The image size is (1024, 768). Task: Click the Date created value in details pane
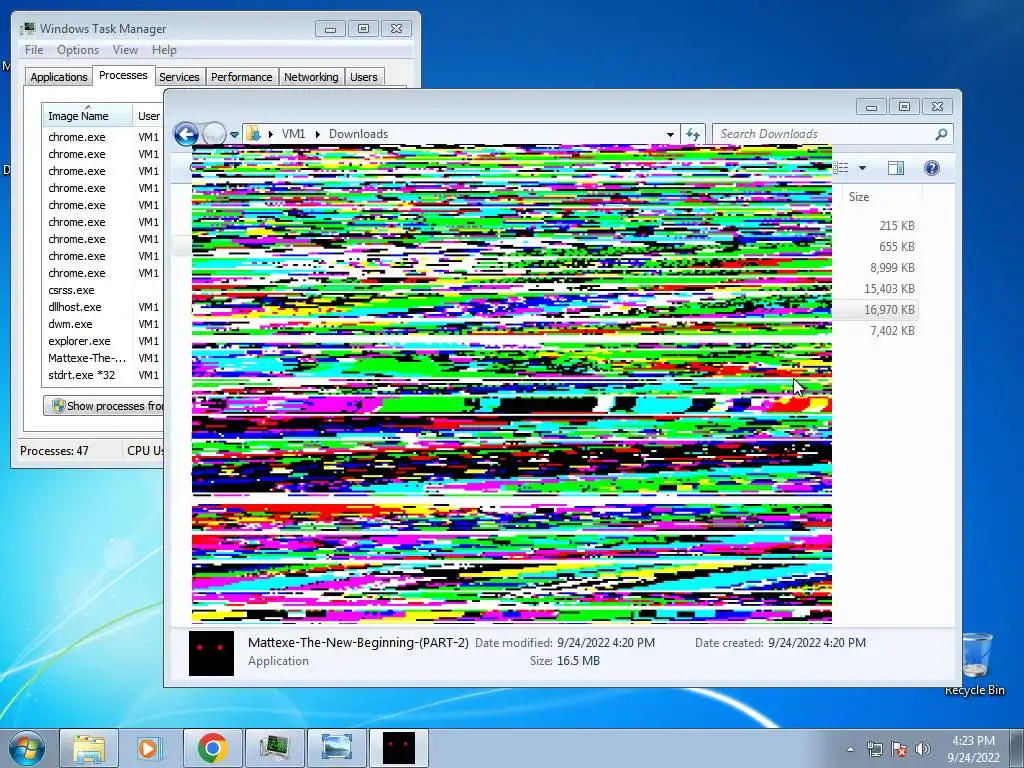pos(817,643)
